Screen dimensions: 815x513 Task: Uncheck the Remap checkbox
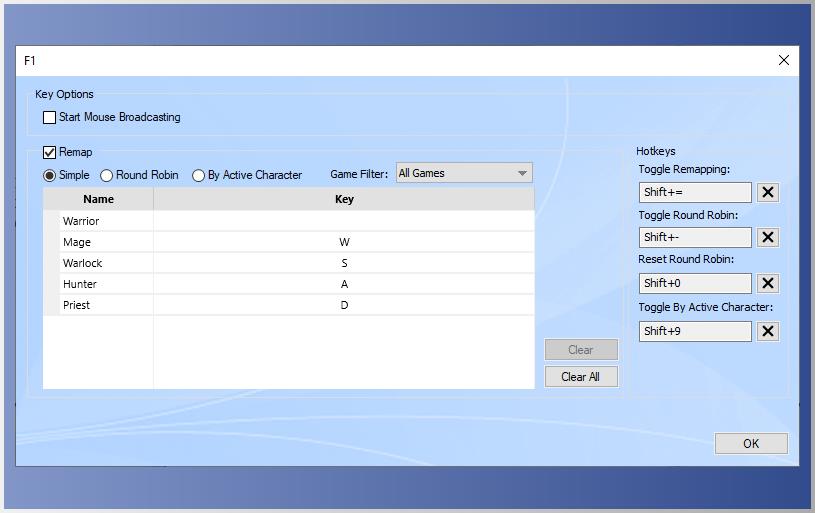click(50, 152)
